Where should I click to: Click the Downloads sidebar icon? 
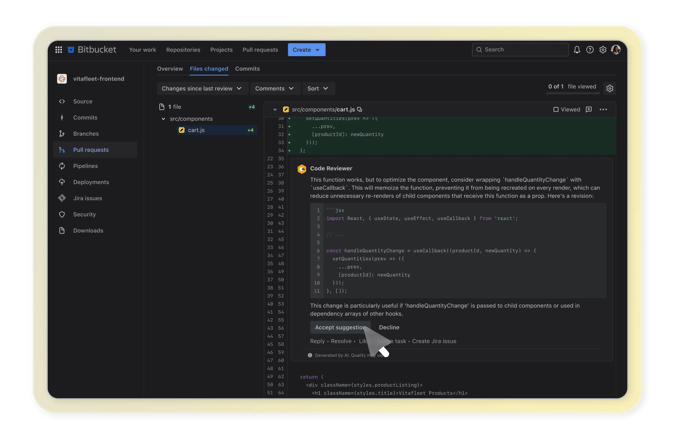click(x=62, y=231)
